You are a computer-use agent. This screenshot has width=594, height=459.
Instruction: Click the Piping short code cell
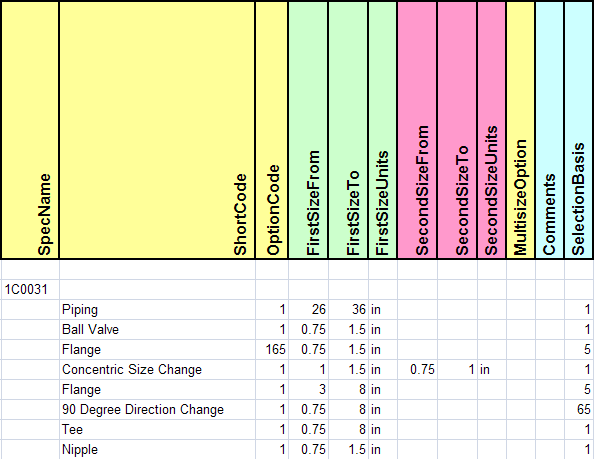[x=157, y=310]
